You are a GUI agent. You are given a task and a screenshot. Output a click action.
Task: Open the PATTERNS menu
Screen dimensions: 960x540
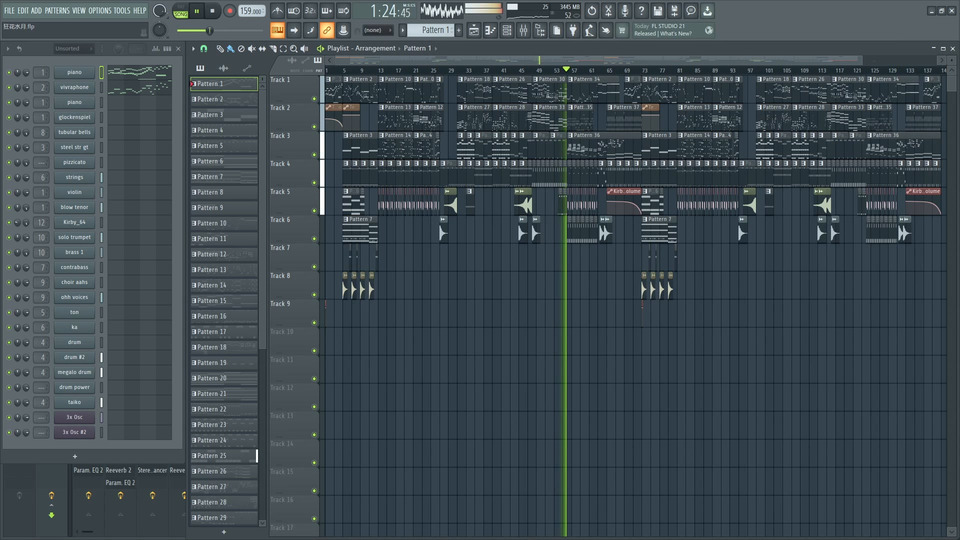[57, 11]
